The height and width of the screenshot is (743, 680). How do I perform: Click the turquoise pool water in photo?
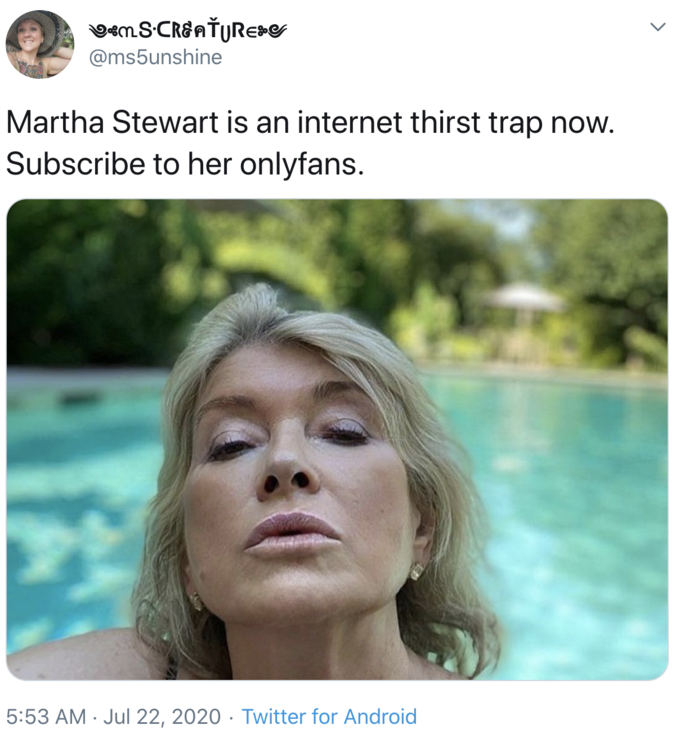569,498
